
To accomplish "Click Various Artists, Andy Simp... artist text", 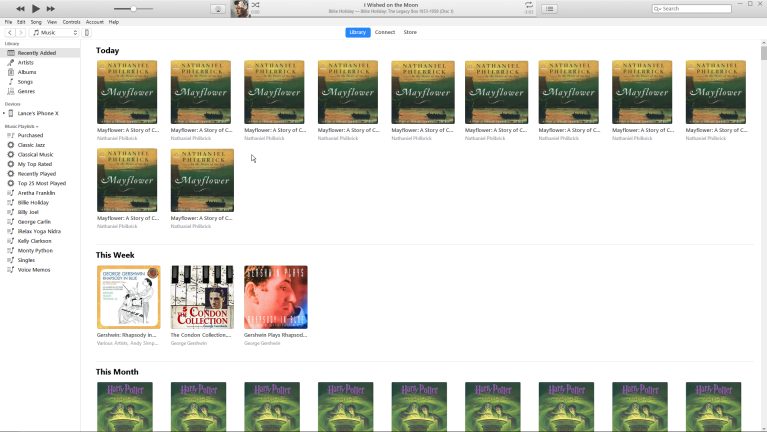I will 127,343.
